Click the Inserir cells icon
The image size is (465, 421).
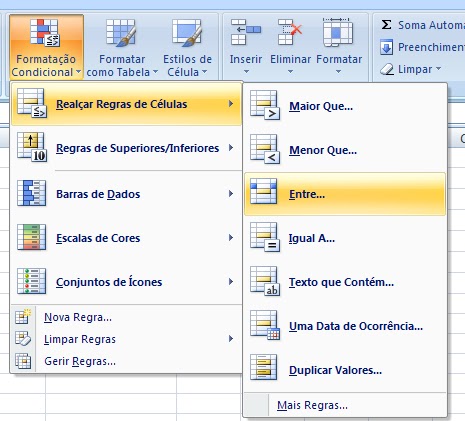click(246, 32)
